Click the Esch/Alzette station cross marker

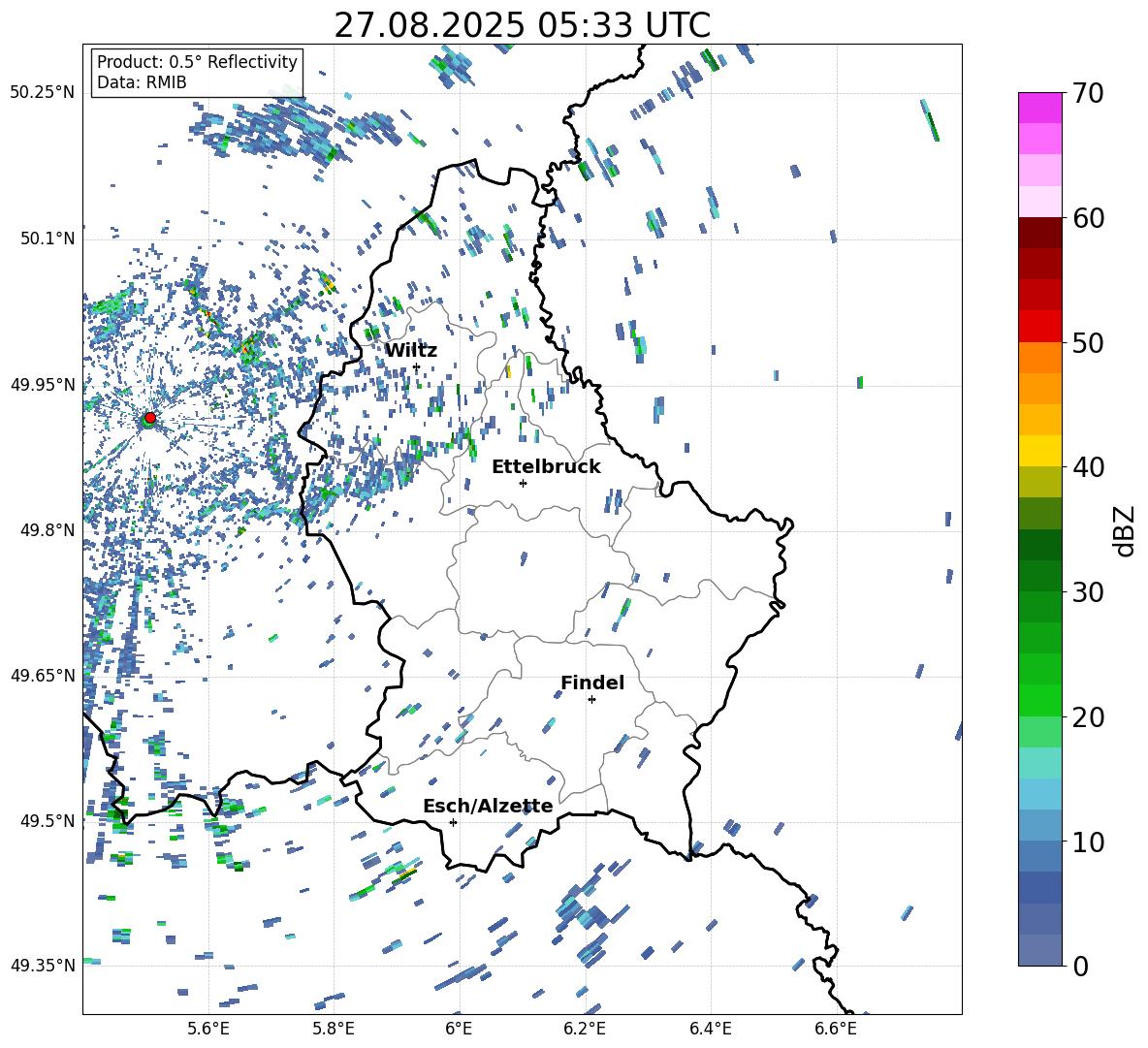point(453,822)
